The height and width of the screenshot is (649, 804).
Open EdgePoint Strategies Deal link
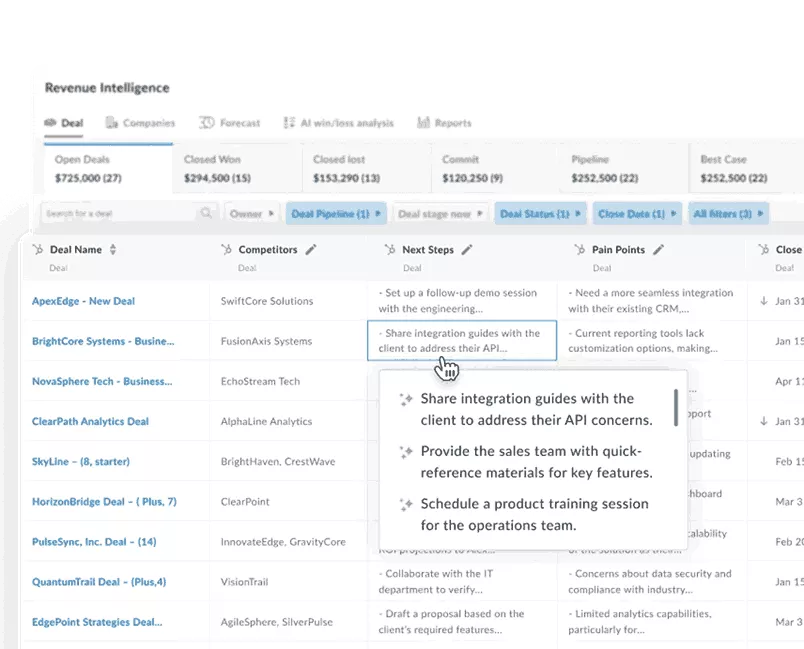97,622
